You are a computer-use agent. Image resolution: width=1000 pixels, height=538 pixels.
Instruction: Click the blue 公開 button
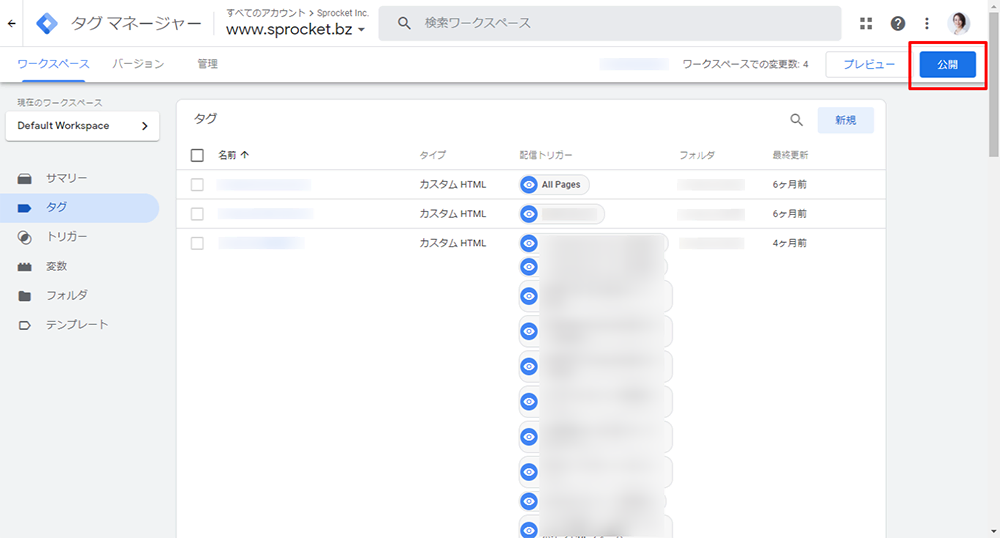click(947, 64)
